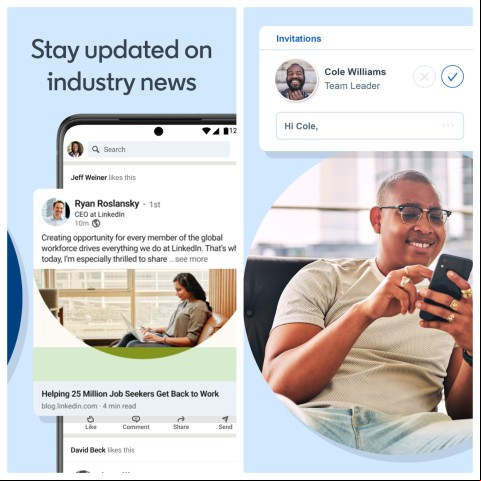Click the search magnifier icon
This screenshot has height=481, width=481.
(96, 149)
